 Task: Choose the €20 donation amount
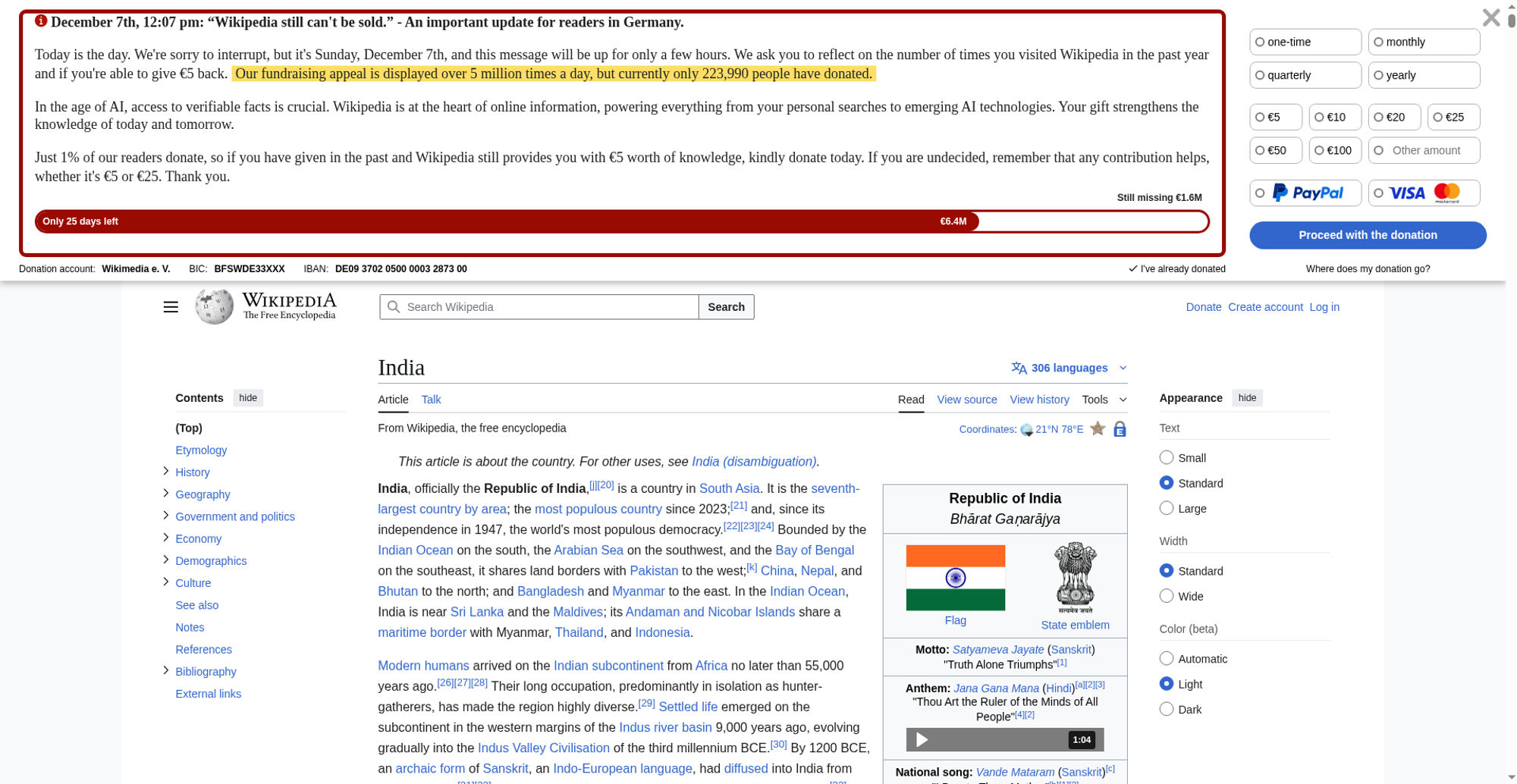1379,118
